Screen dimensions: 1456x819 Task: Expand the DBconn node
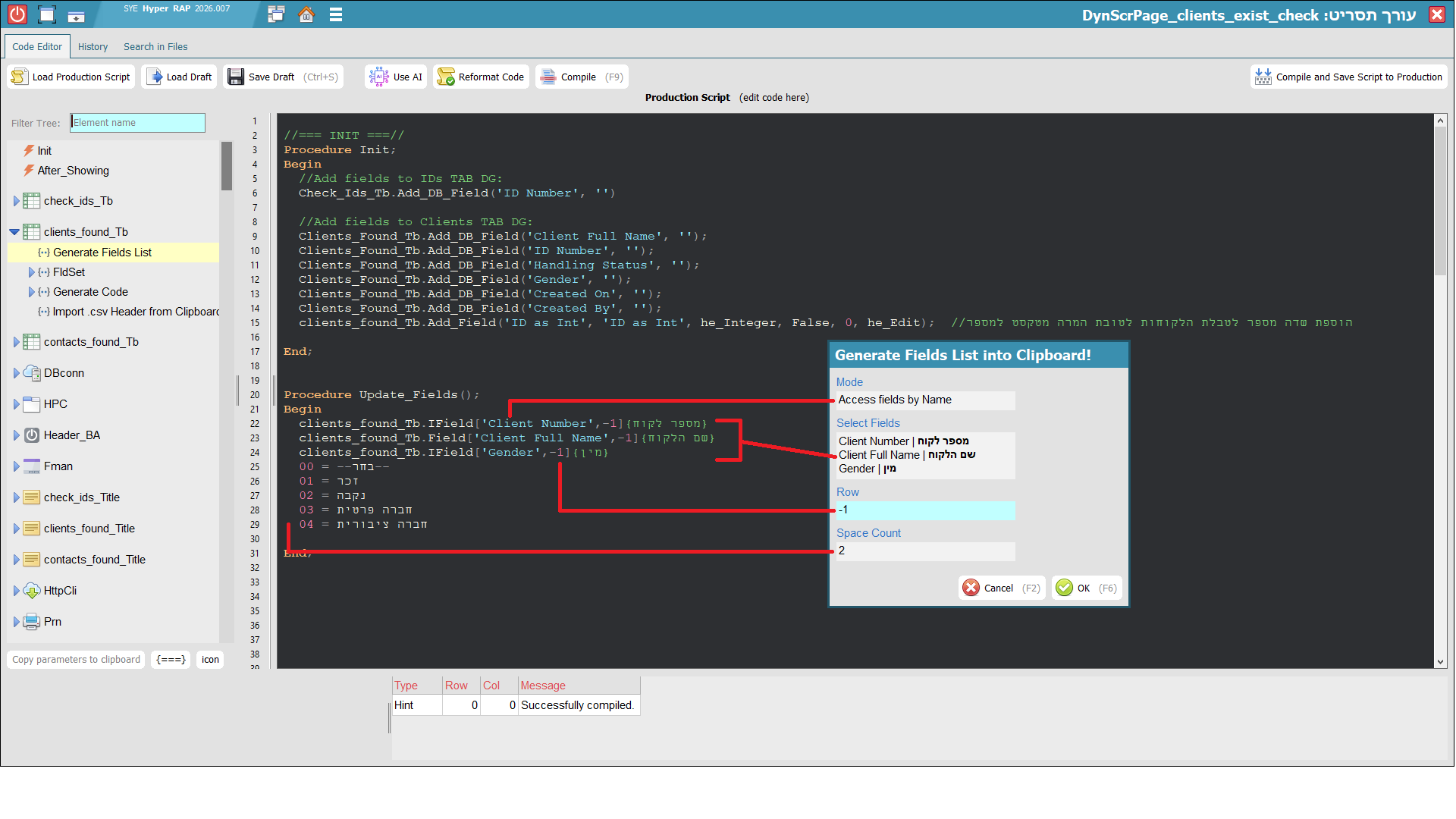tap(17, 373)
